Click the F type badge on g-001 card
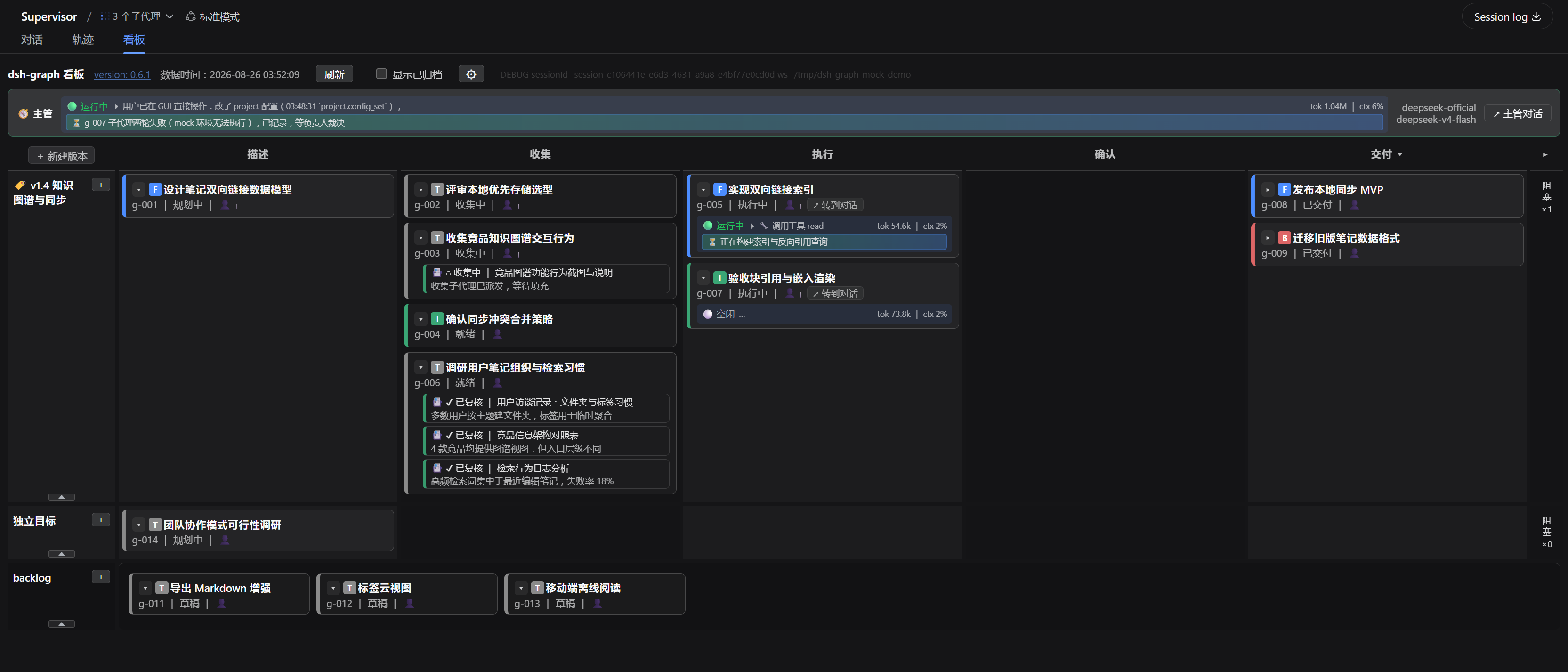 click(x=155, y=189)
